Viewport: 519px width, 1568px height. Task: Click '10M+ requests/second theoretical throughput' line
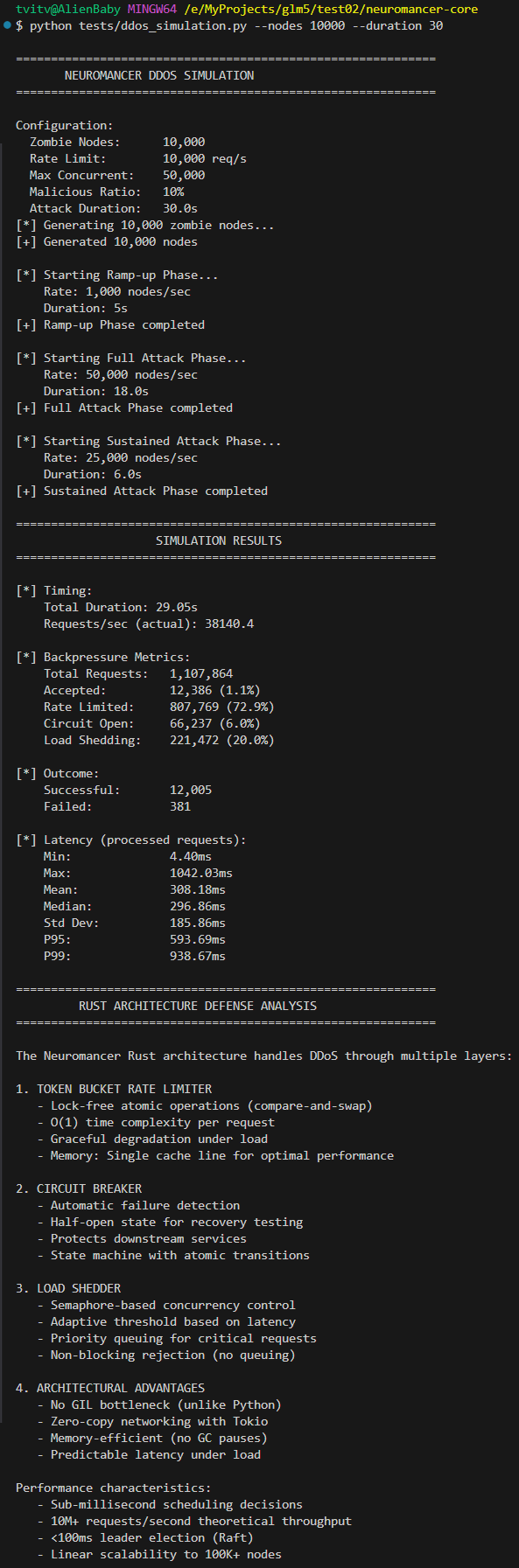point(194,1522)
